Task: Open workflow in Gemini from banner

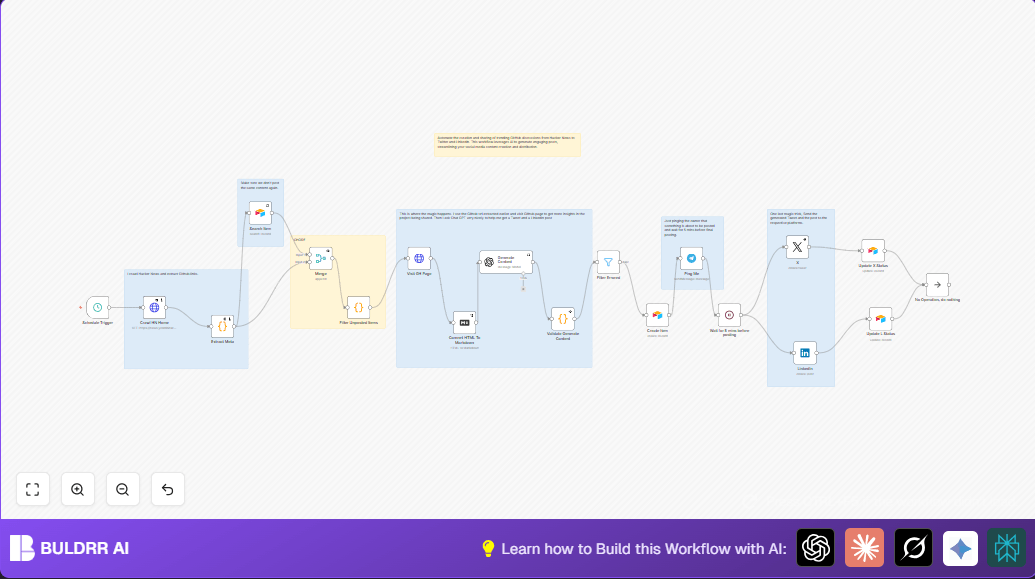Action: pyautogui.click(x=960, y=548)
